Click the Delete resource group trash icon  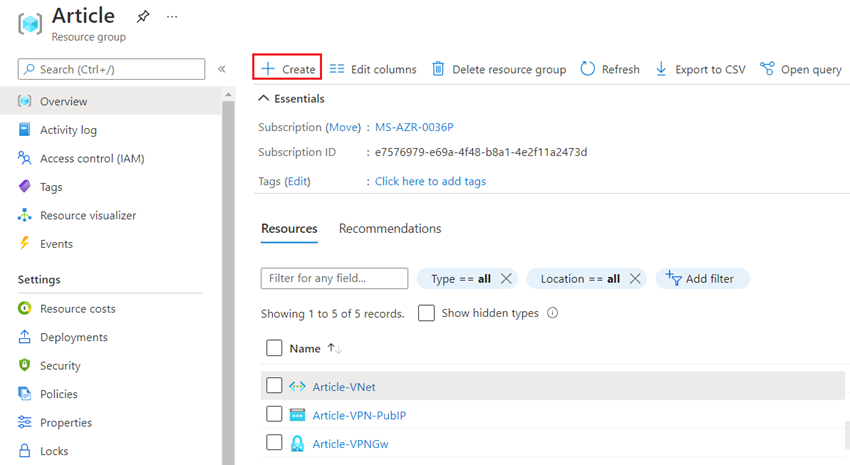(438, 69)
